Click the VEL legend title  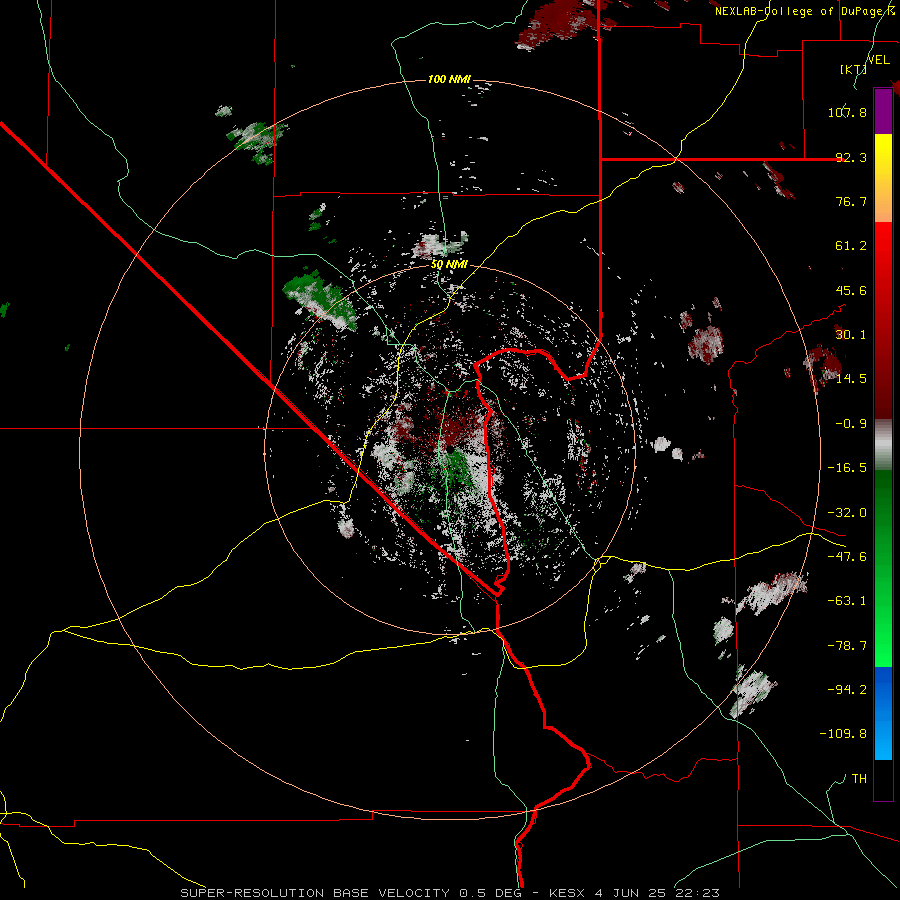(878, 60)
